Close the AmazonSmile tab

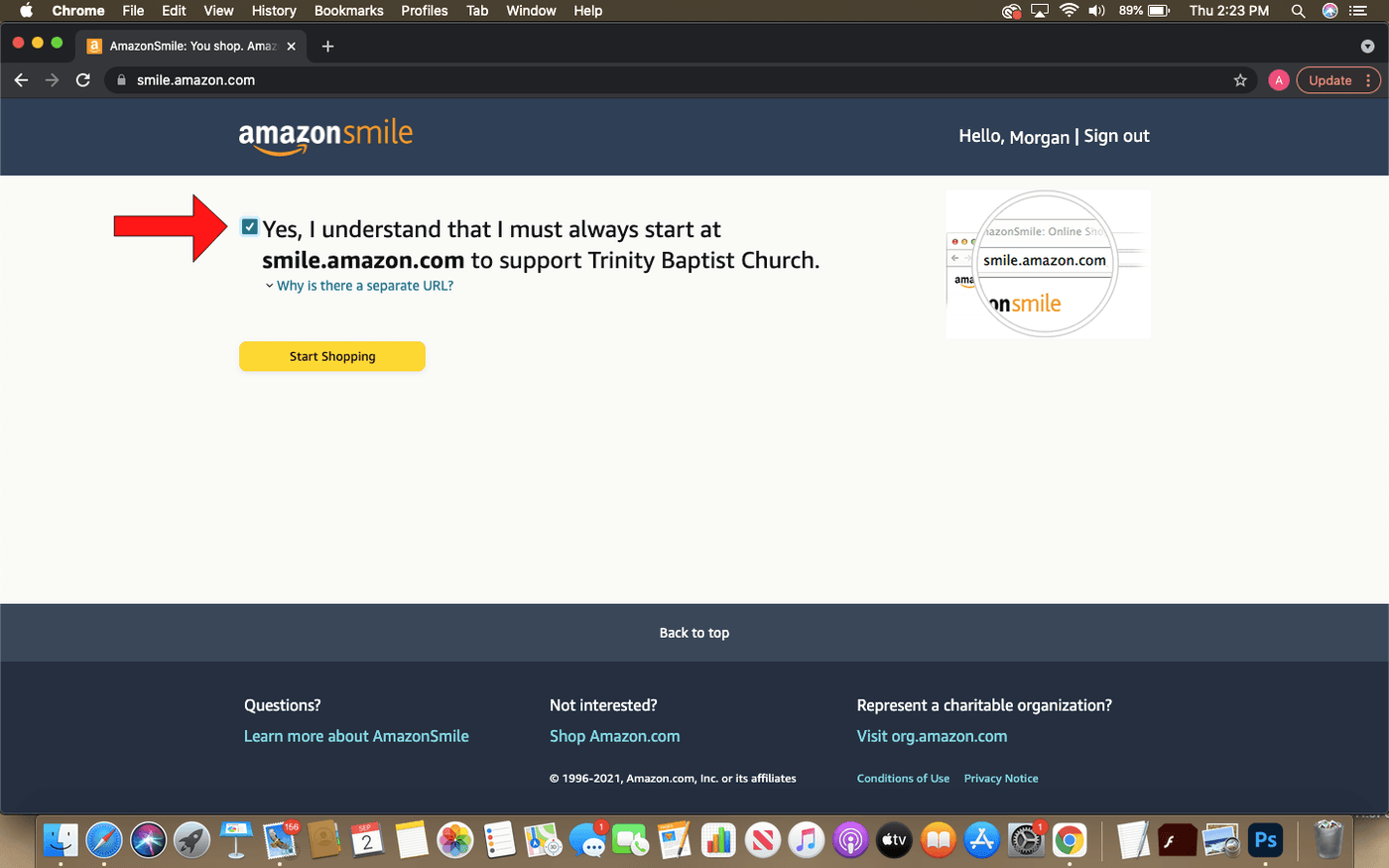(291, 46)
